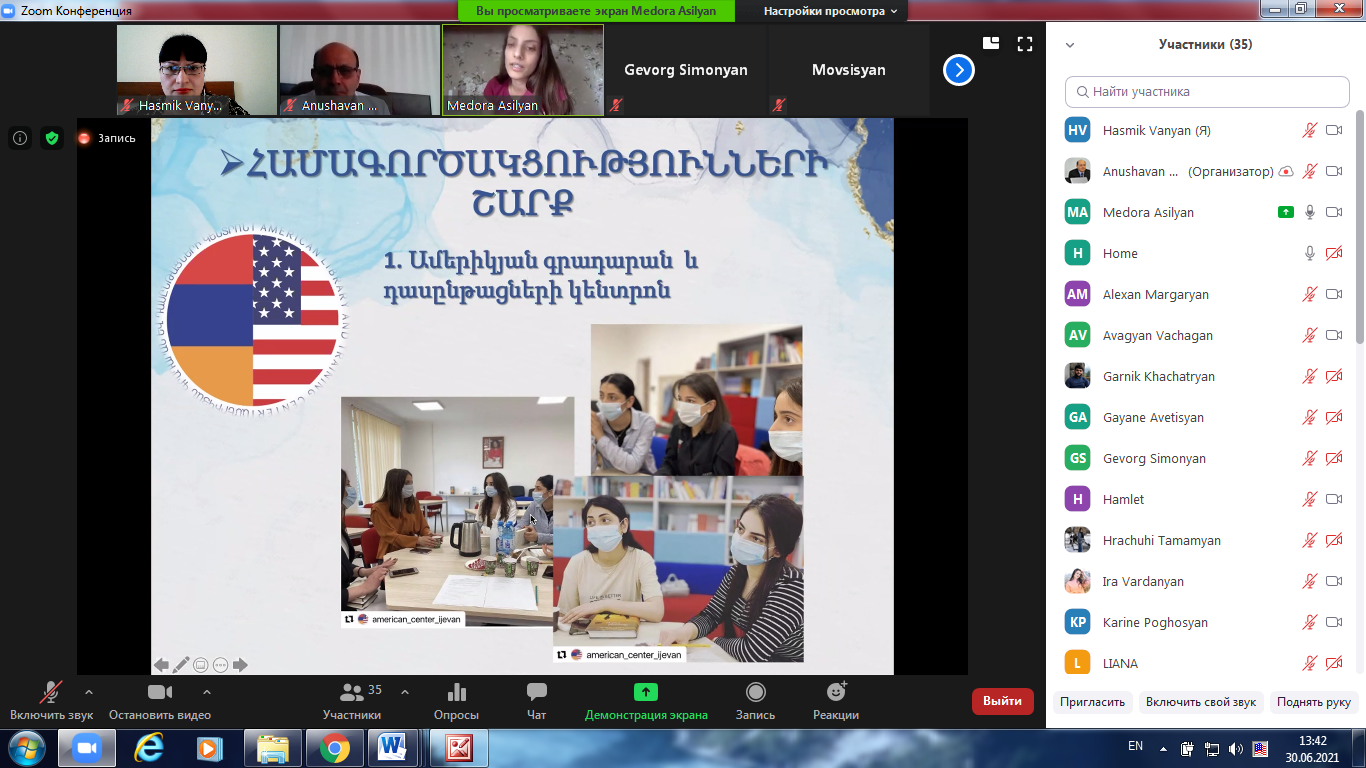This screenshot has width=1366, height=768.
Task: Click Karine Poghosyan's muted microphone icon
Action: (x=1310, y=622)
